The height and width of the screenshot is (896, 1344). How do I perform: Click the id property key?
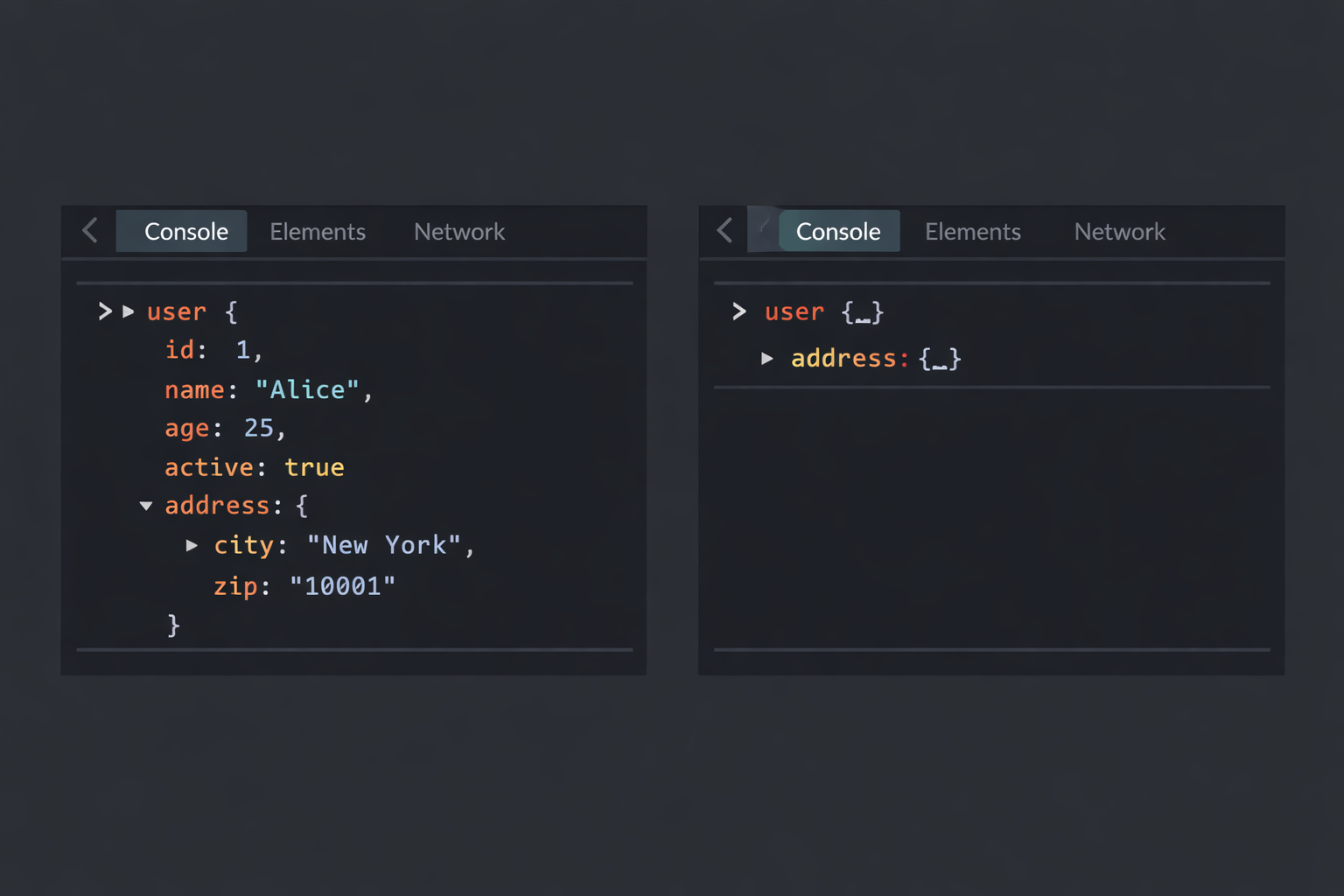coord(179,350)
